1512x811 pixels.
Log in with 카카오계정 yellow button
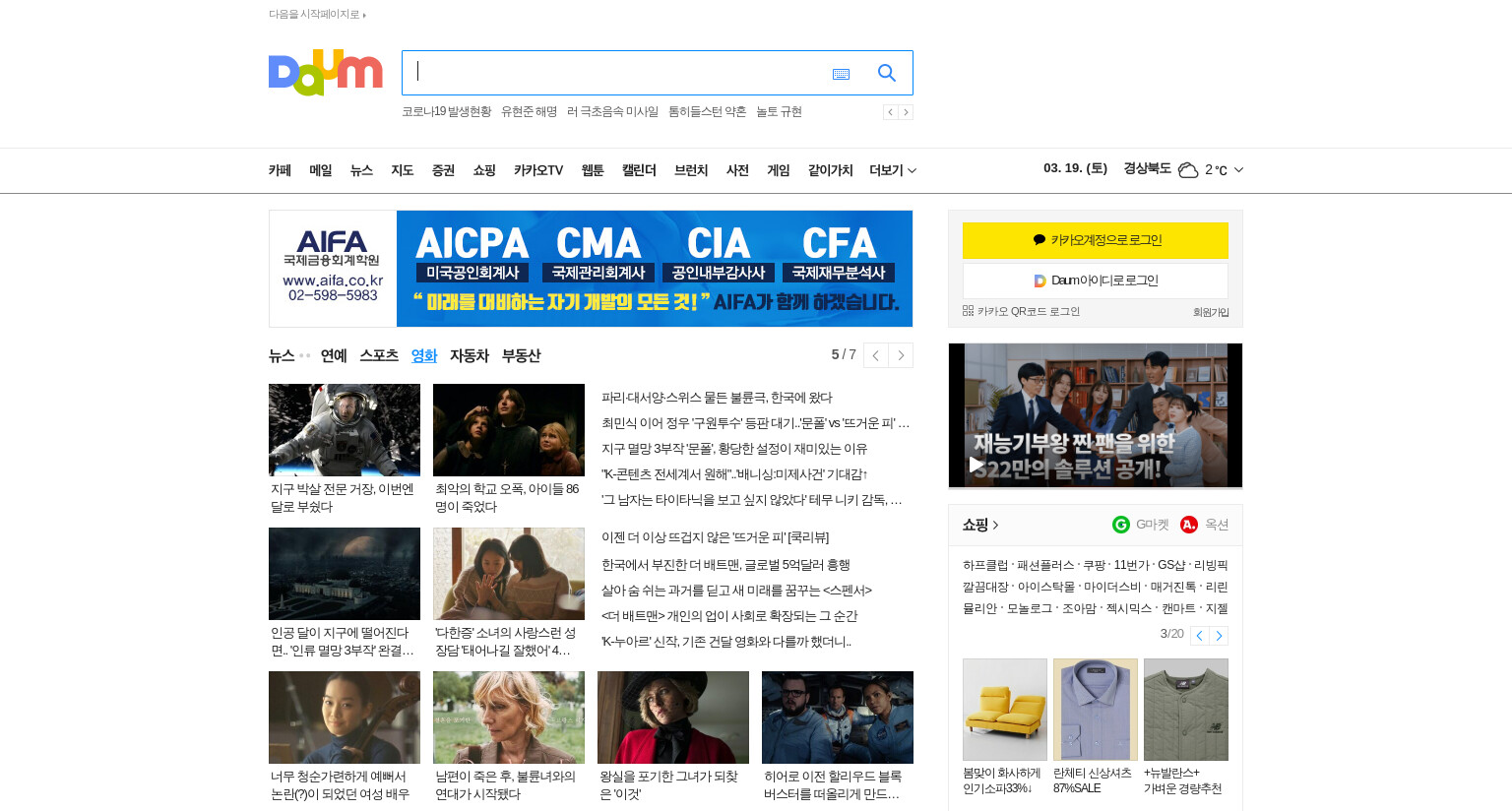1096,240
